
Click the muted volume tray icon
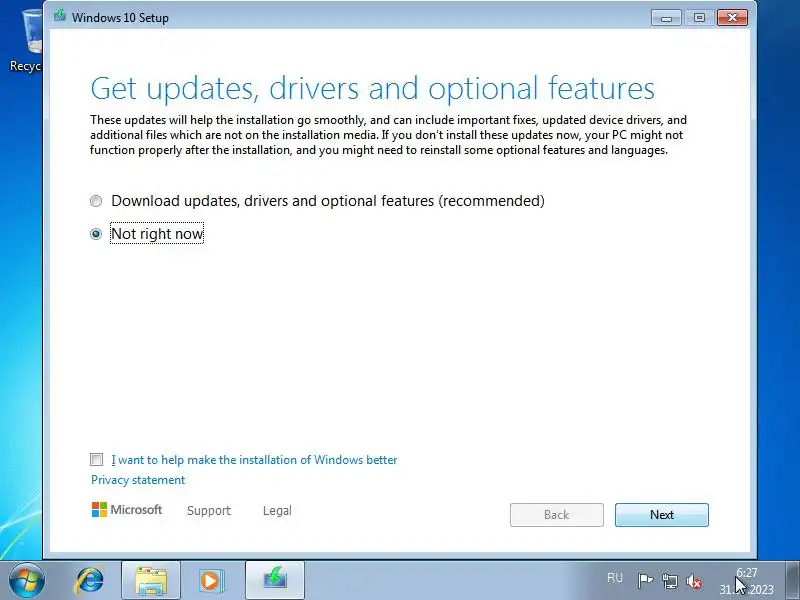point(694,581)
